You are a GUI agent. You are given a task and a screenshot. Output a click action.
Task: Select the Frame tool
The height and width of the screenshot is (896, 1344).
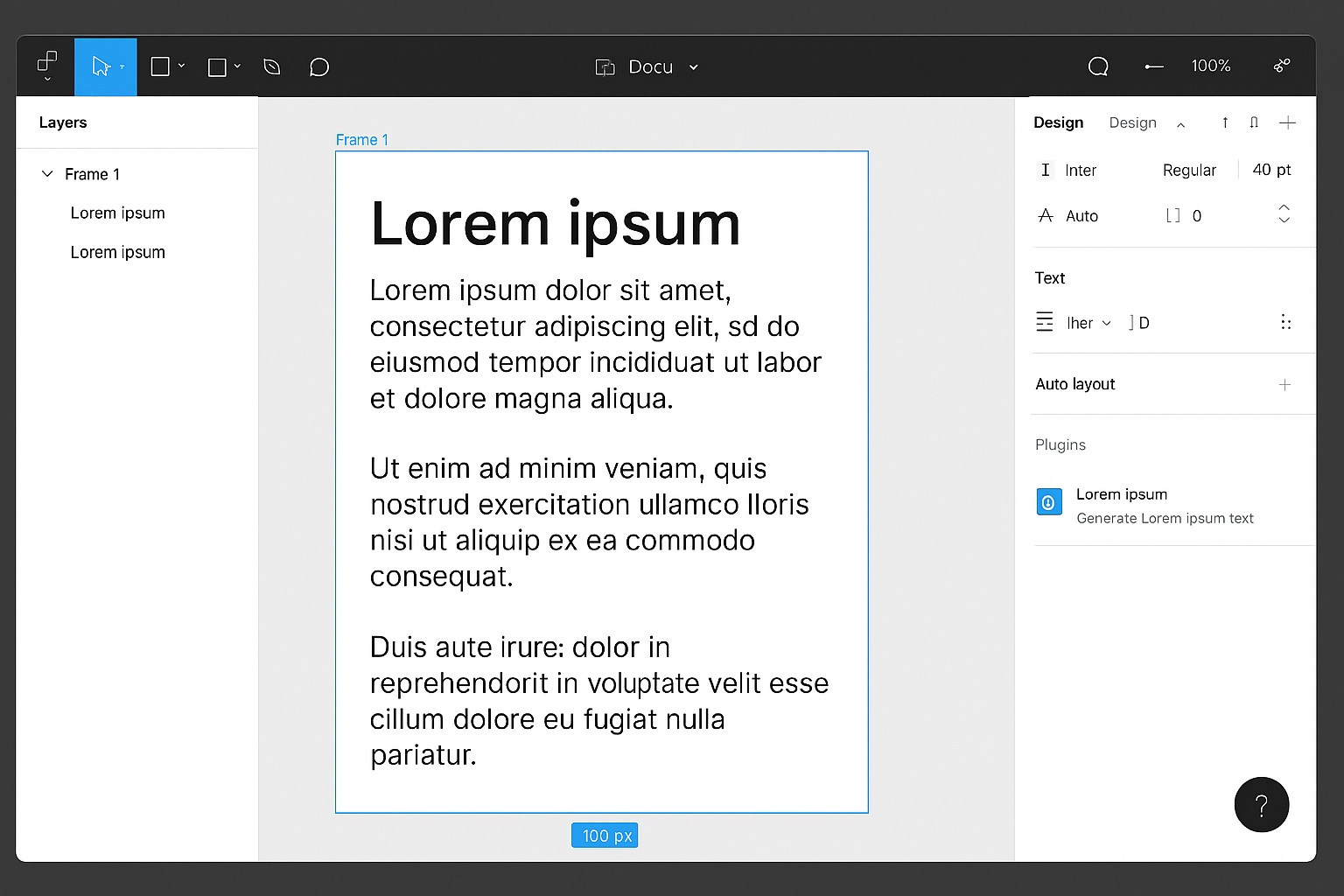(x=161, y=66)
